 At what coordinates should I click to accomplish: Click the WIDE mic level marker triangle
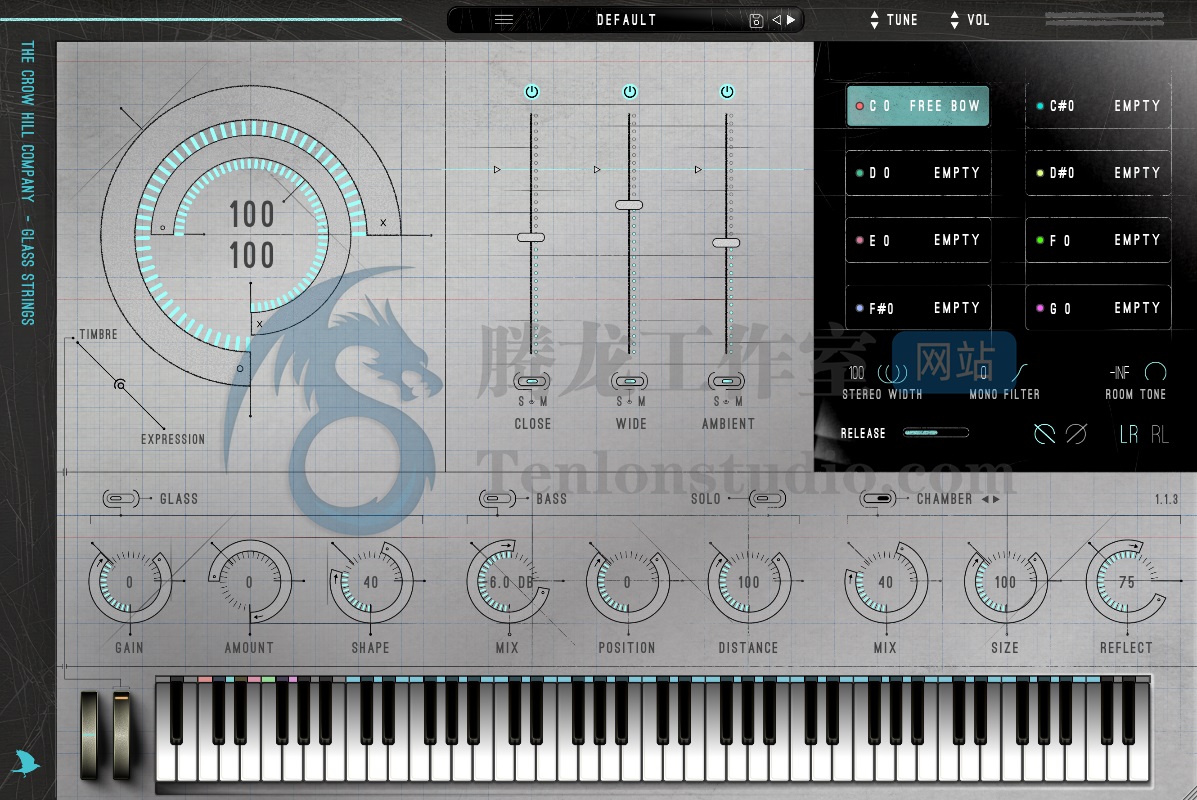[597, 169]
